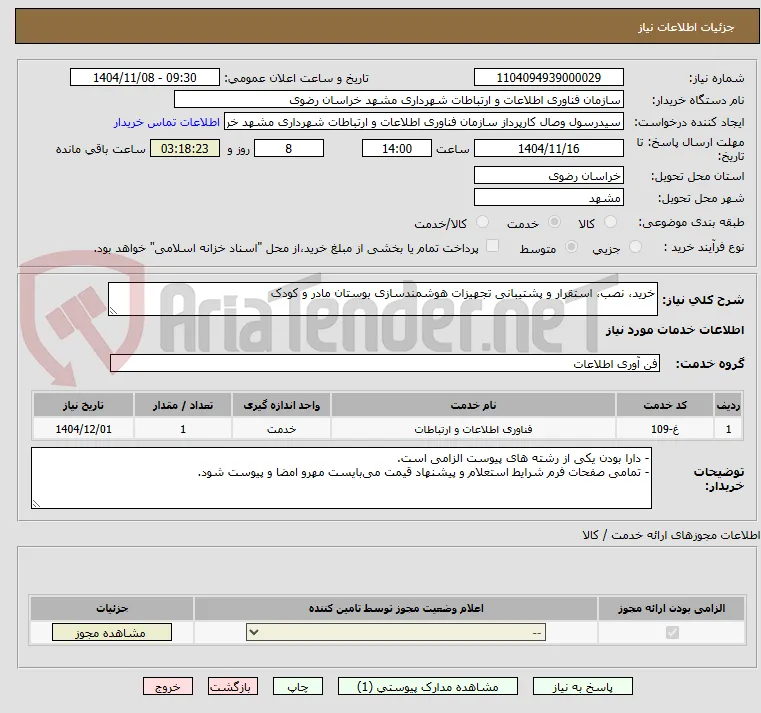
Task: Click the اطلاعات خدمات مورد نیاز heading
Action: point(675,330)
